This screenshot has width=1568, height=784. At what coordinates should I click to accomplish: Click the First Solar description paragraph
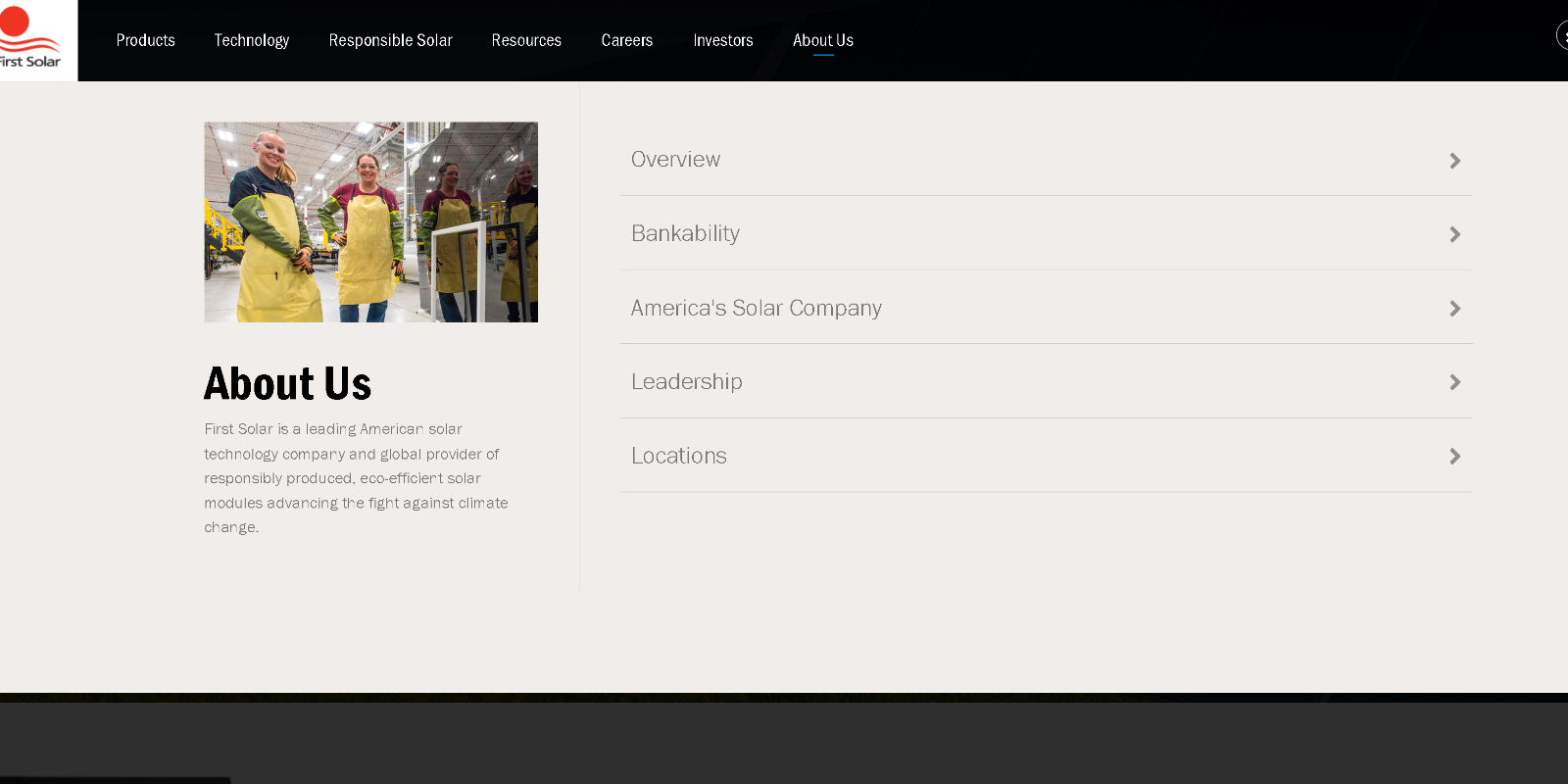pyautogui.click(x=356, y=478)
